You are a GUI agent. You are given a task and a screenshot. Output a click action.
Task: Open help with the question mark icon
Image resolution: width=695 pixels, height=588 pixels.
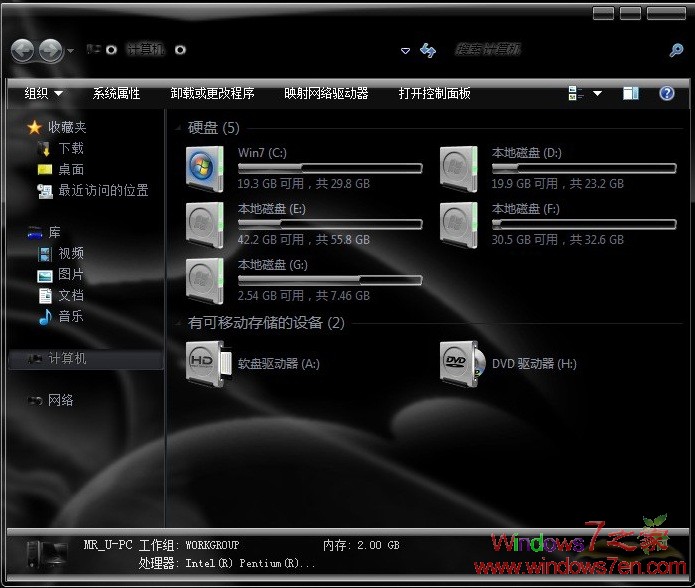pos(667,93)
